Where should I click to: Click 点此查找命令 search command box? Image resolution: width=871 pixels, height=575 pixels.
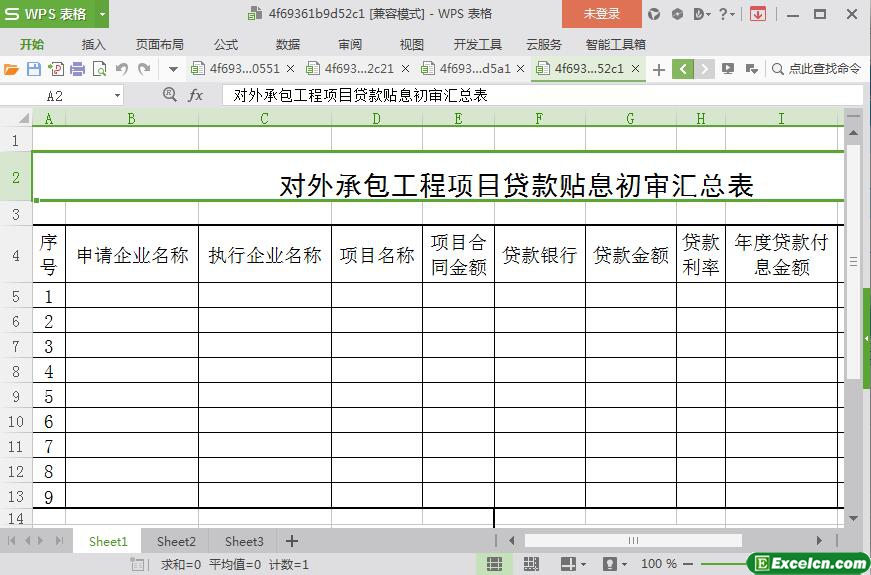(816, 69)
